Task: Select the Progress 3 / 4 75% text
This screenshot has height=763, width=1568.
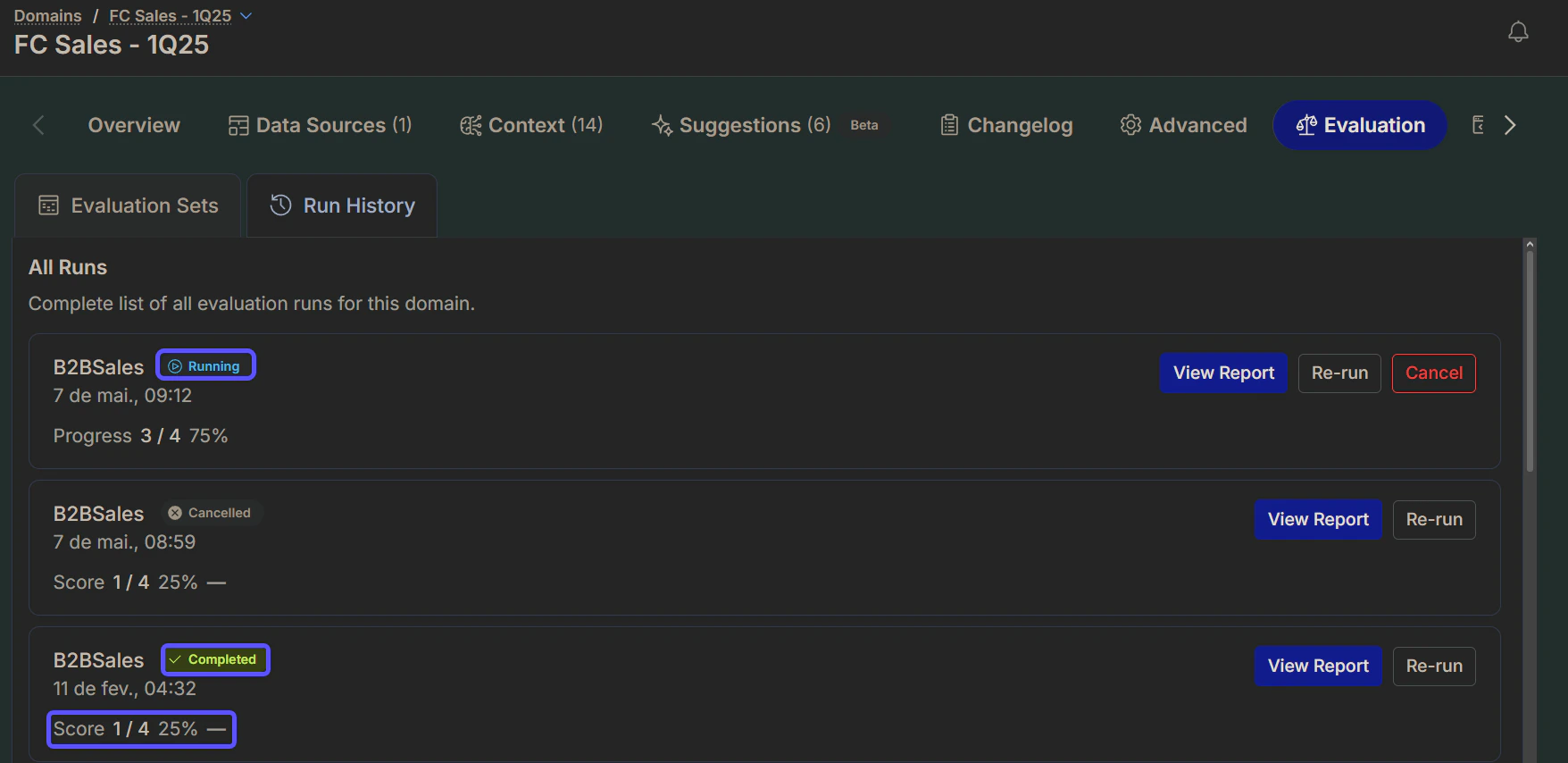Action: pyautogui.click(x=140, y=436)
